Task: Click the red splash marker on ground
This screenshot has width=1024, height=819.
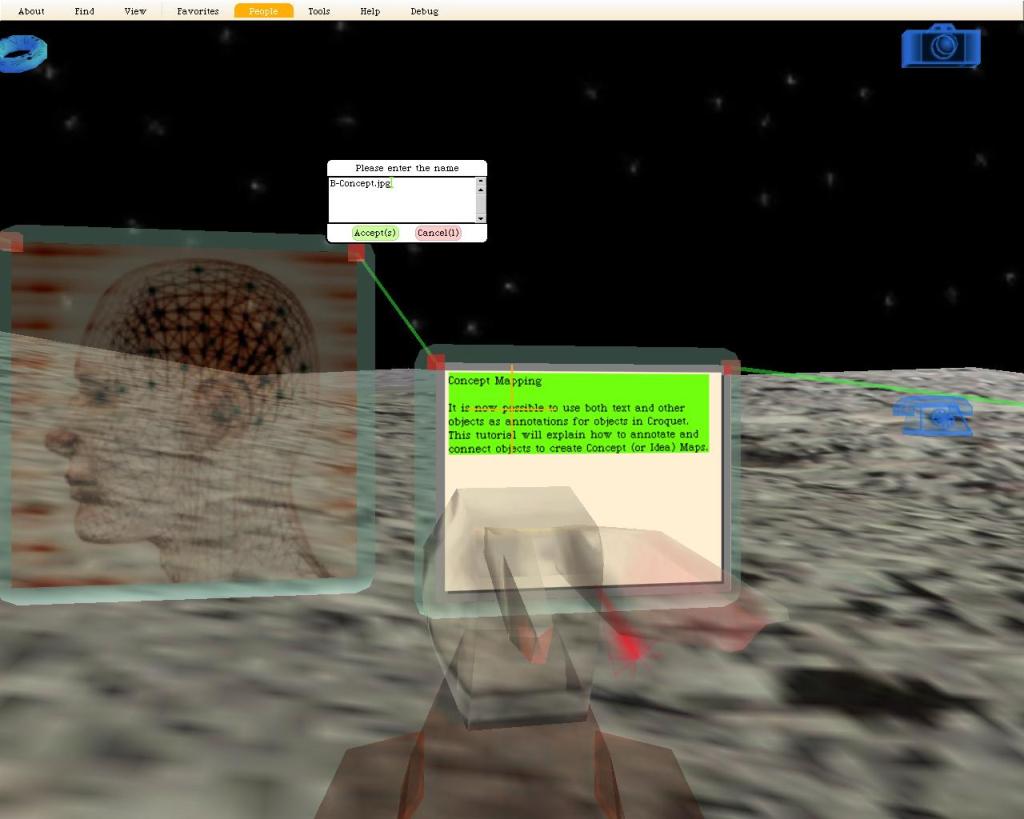Action: (x=628, y=647)
